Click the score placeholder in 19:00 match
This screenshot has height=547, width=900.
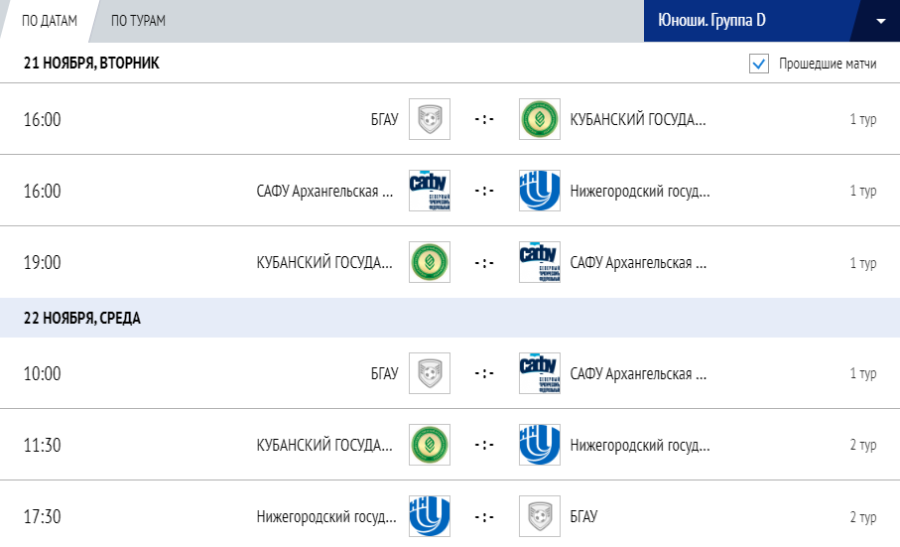pos(485,263)
